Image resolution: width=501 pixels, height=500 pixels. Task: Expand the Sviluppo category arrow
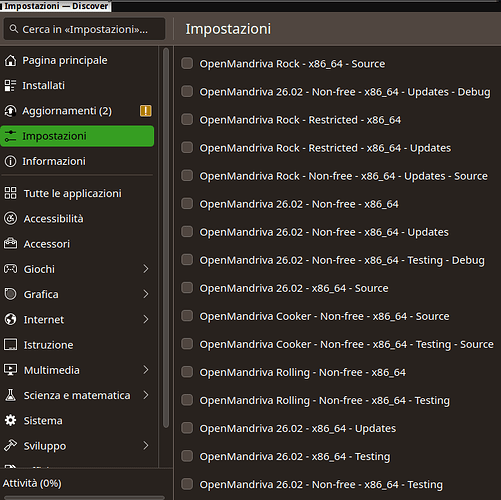click(146, 445)
